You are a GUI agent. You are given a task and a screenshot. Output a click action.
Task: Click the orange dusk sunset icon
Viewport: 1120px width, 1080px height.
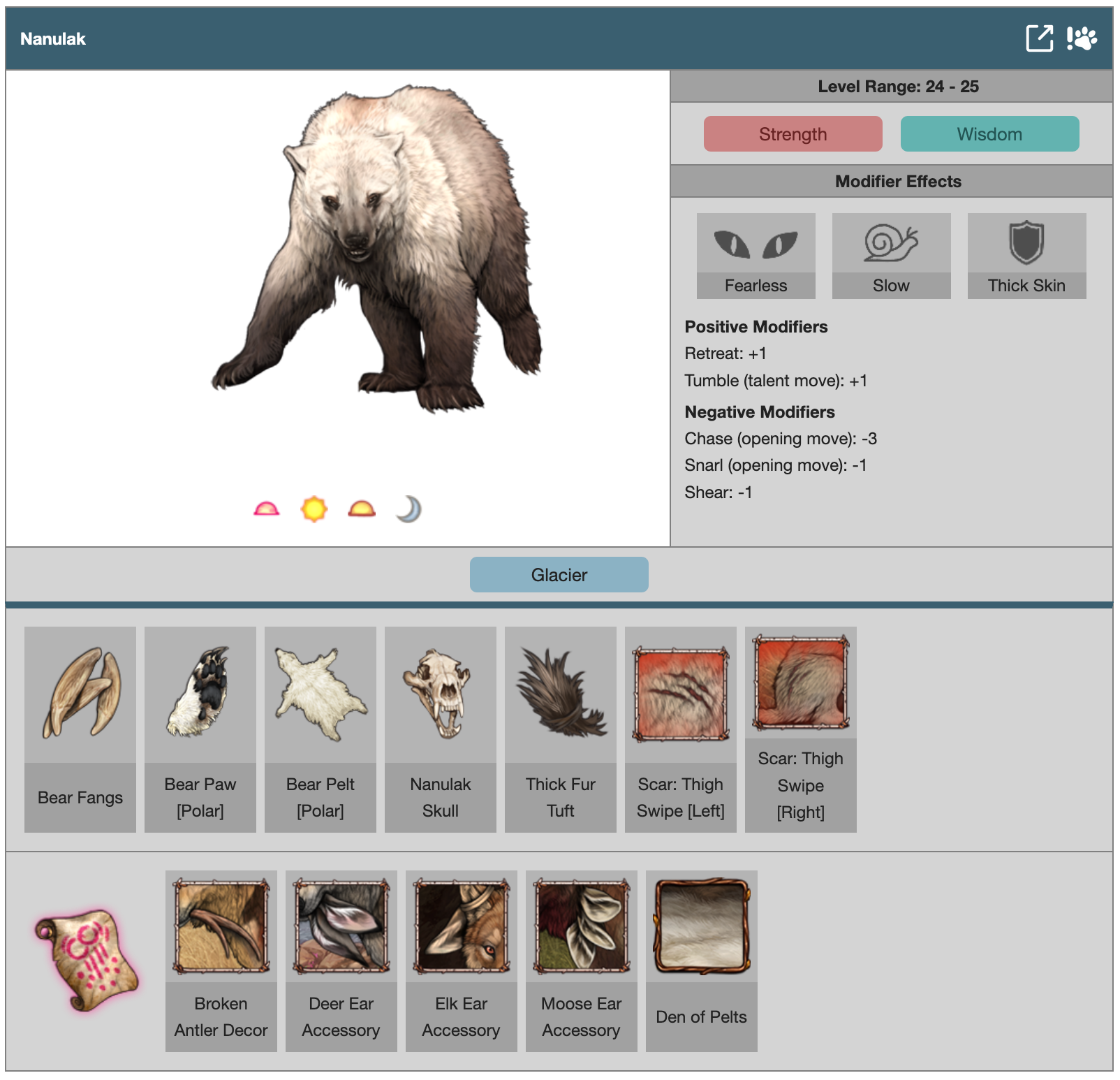pos(362,509)
